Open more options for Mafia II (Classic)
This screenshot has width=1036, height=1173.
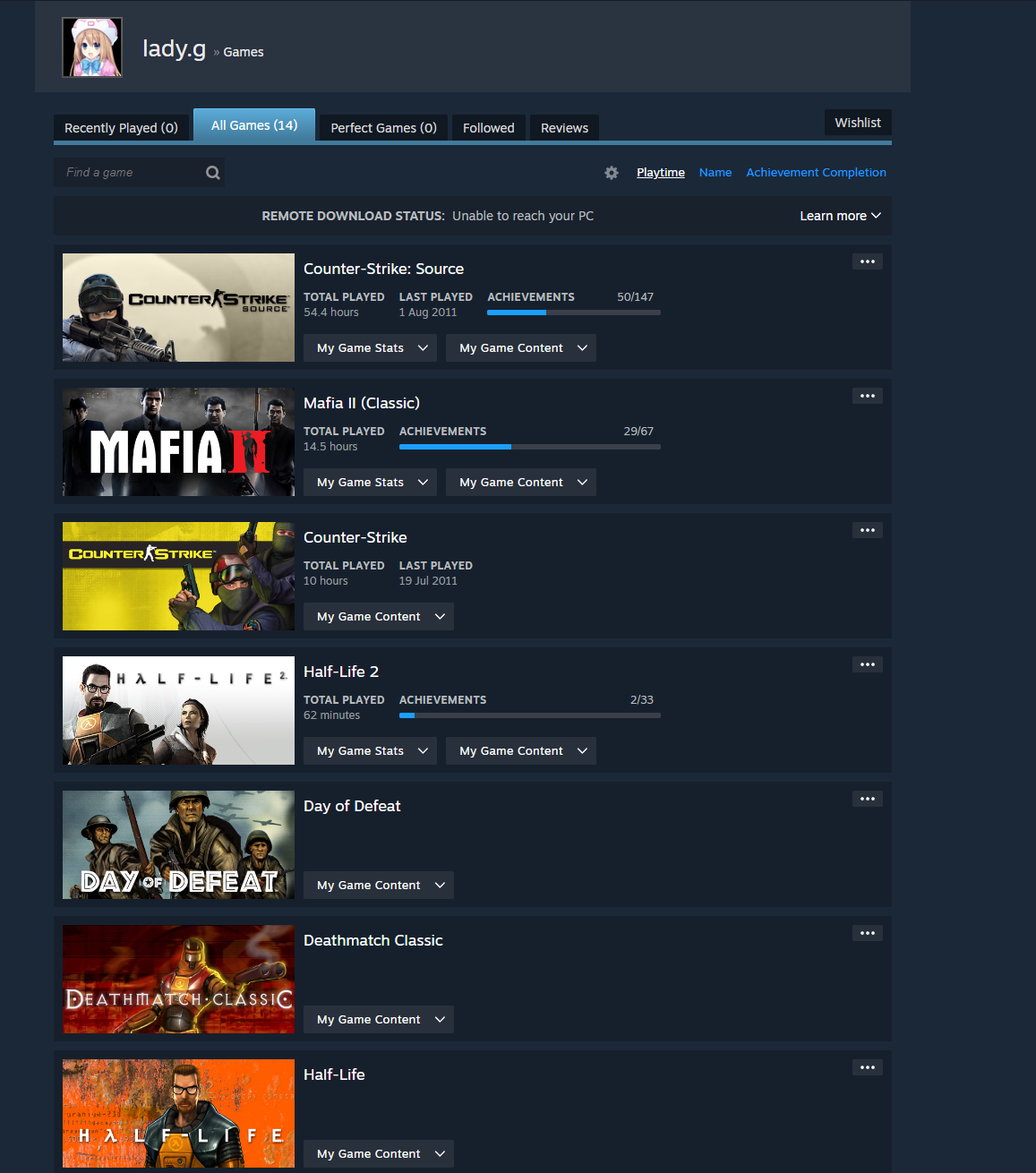tap(868, 396)
